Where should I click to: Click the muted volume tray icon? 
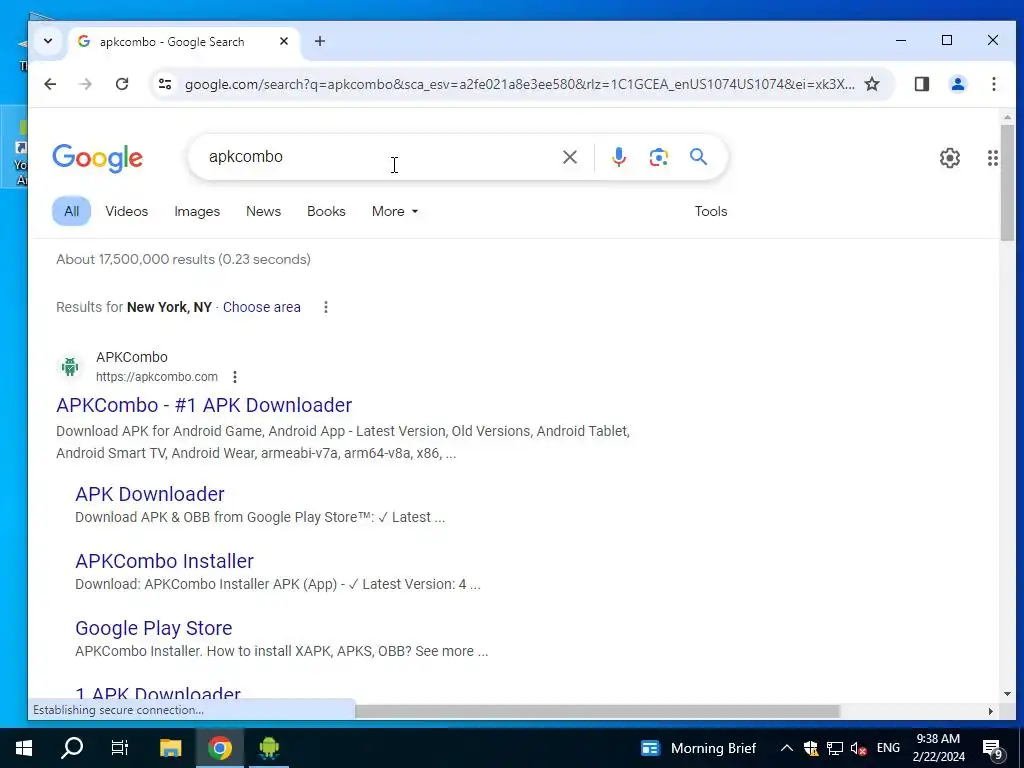point(858,748)
